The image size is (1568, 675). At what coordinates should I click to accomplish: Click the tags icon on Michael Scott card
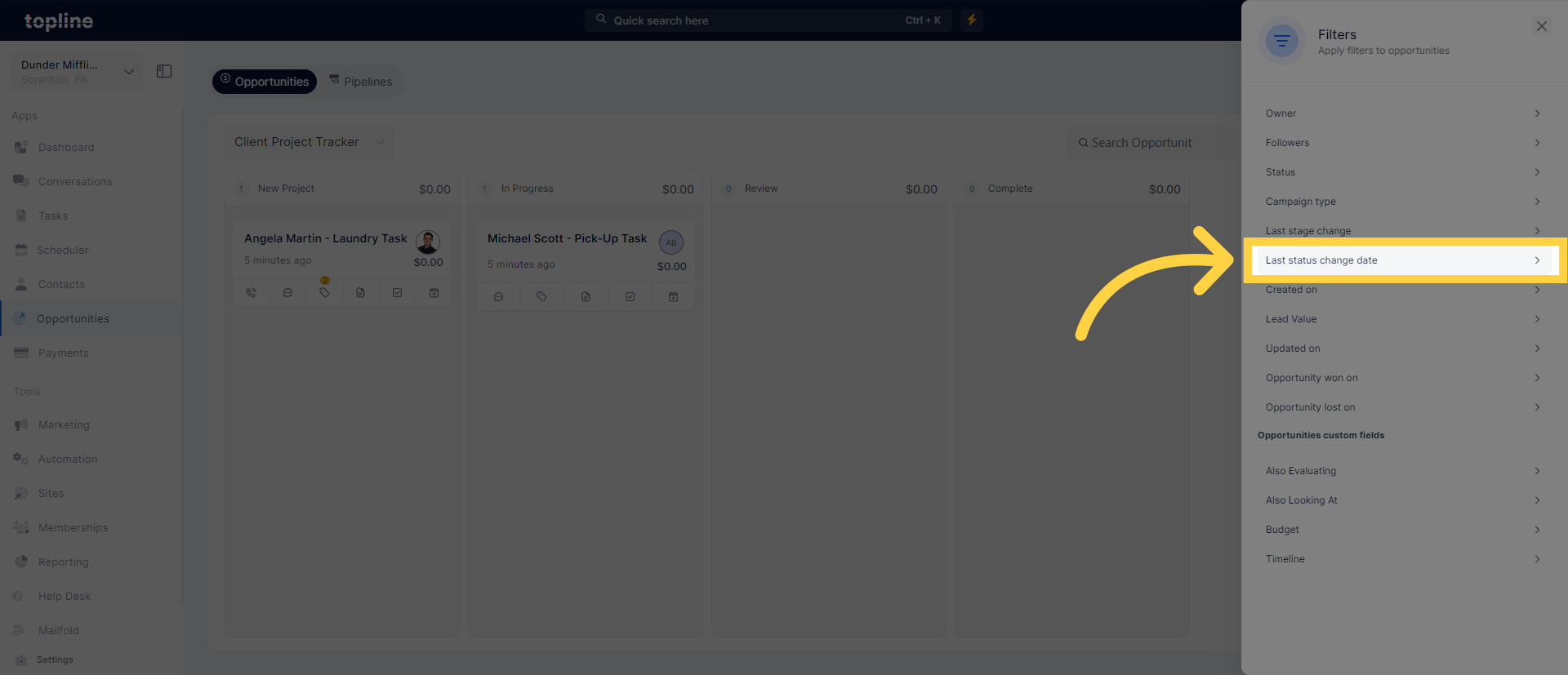pos(541,297)
